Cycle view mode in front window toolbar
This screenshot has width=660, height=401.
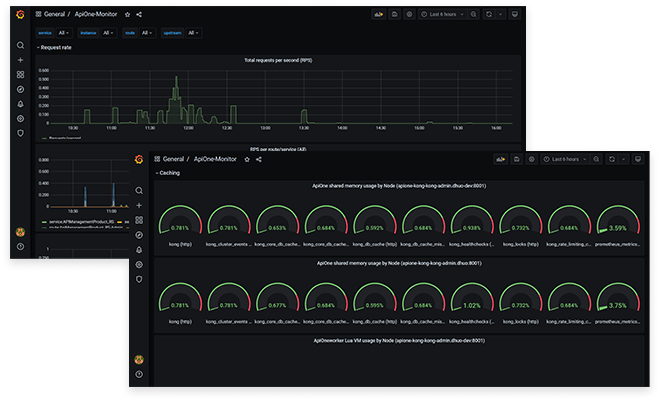(x=638, y=159)
